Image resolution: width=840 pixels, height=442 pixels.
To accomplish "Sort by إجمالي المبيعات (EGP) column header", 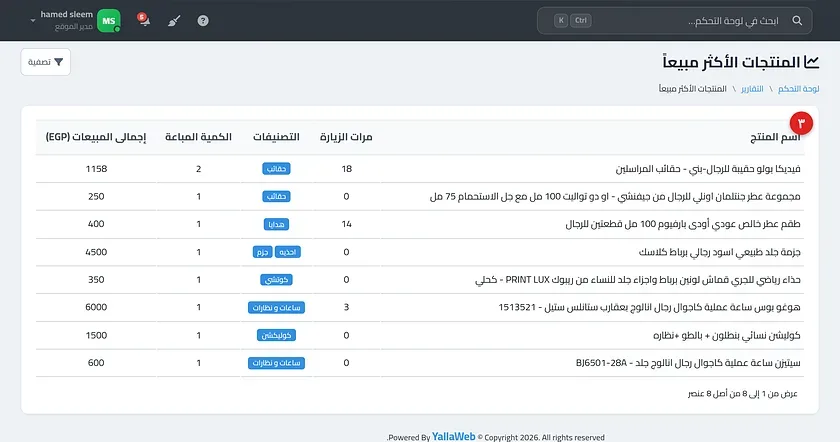I will (x=96, y=137).
